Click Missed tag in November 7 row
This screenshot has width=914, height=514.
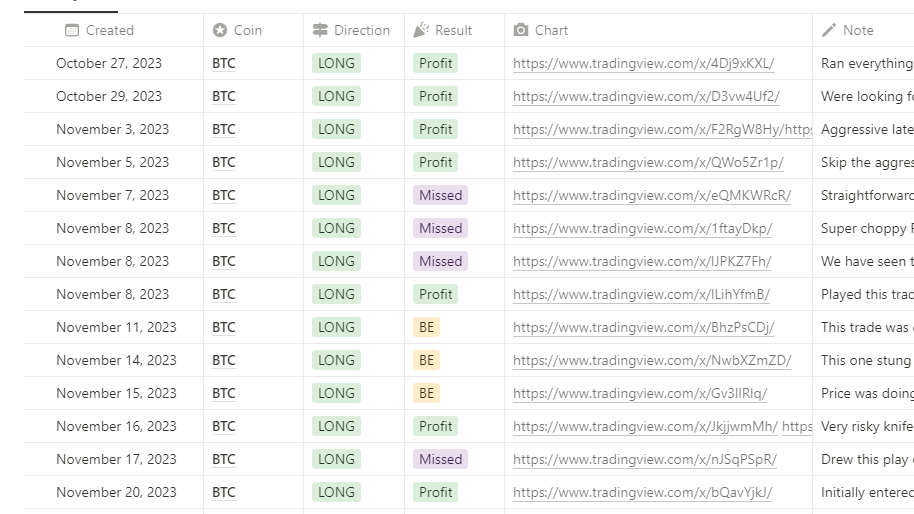[x=440, y=195]
